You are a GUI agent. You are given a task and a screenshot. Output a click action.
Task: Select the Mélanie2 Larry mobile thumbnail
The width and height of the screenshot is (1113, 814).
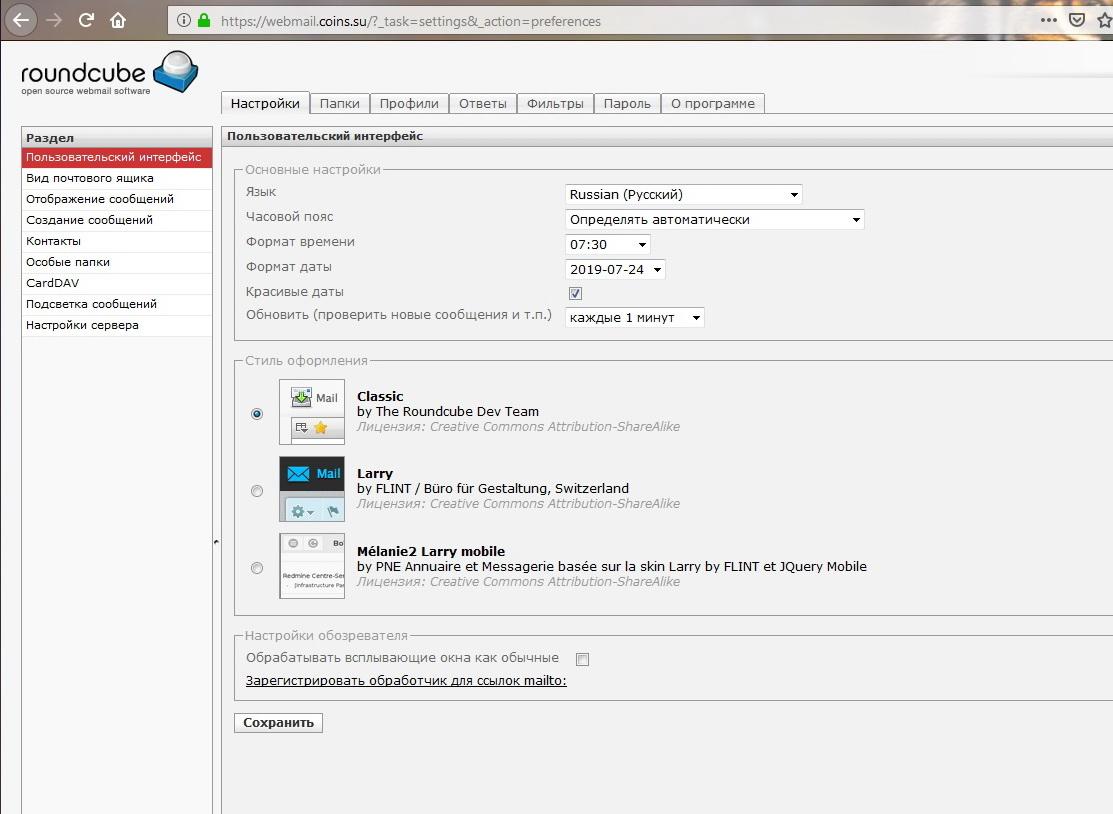(312, 566)
